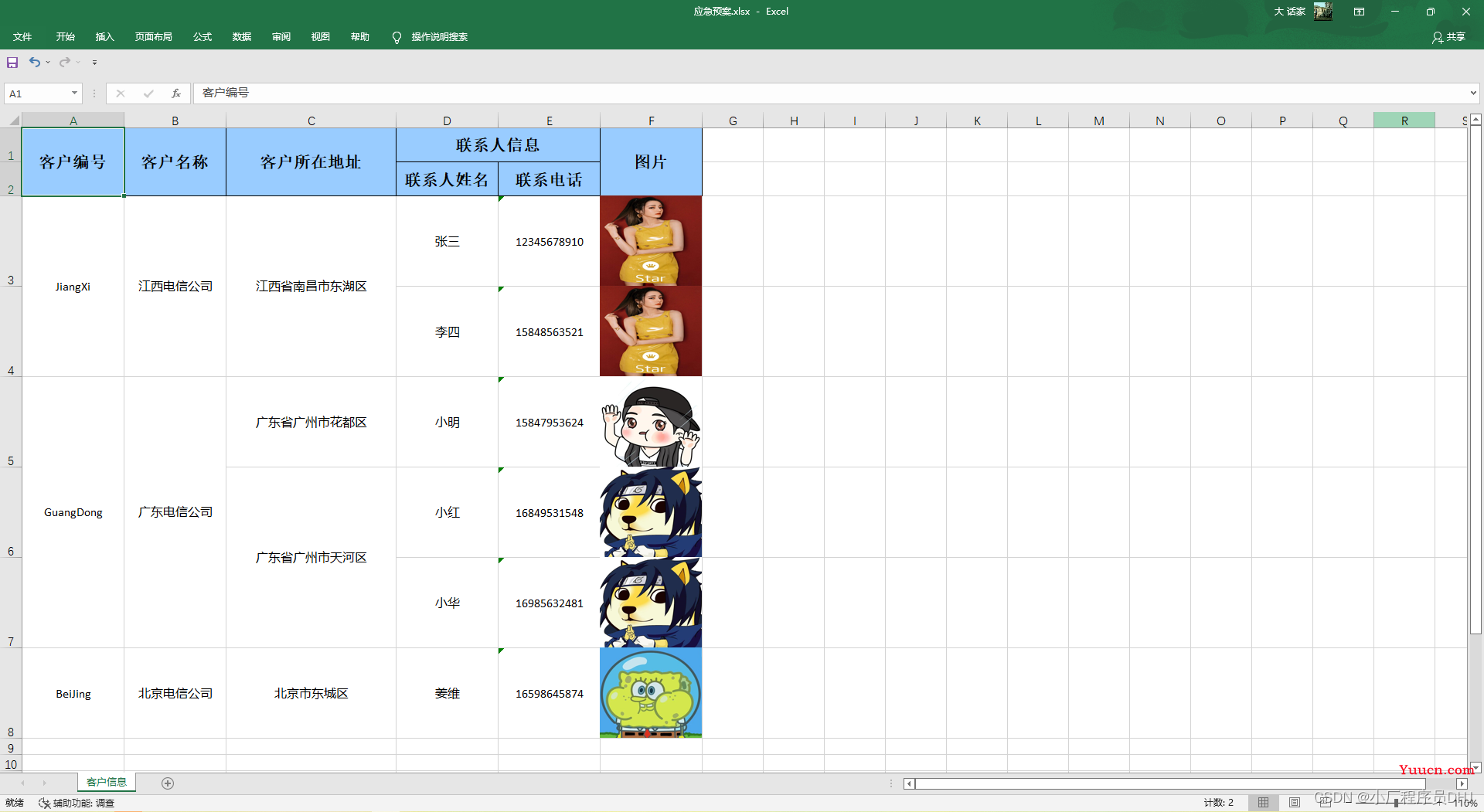This screenshot has width=1484, height=812.
Task: Switch to the 审阅 ribbon tab
Action: pos(281,37)
